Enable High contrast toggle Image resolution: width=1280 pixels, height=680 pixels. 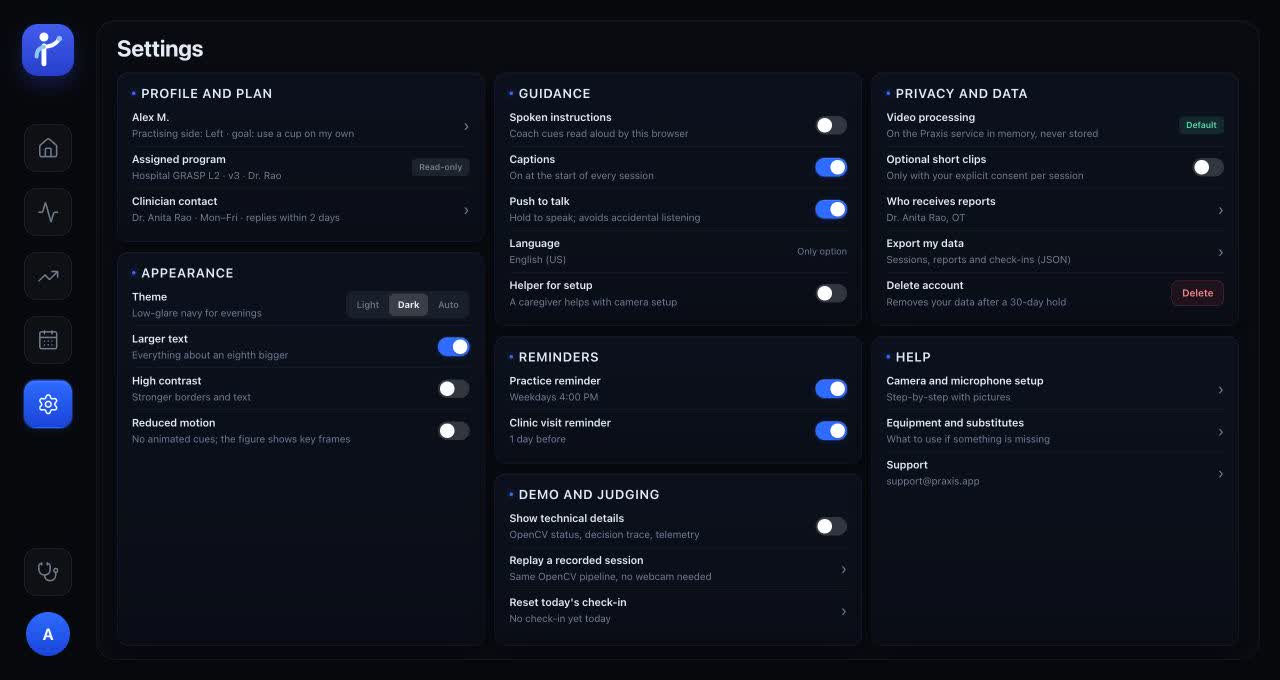453,389
